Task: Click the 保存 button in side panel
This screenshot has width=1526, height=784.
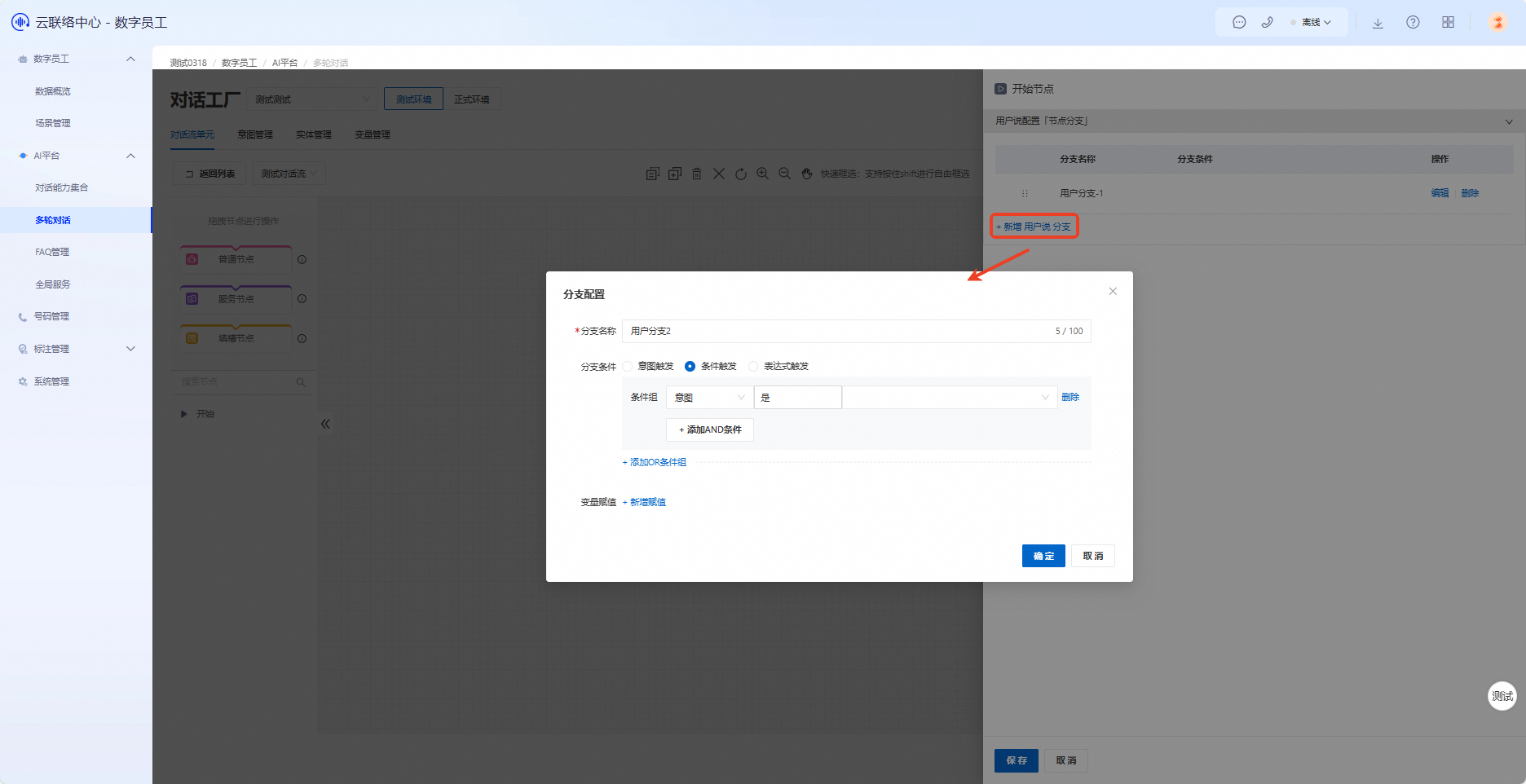Action: (1017, 760)
